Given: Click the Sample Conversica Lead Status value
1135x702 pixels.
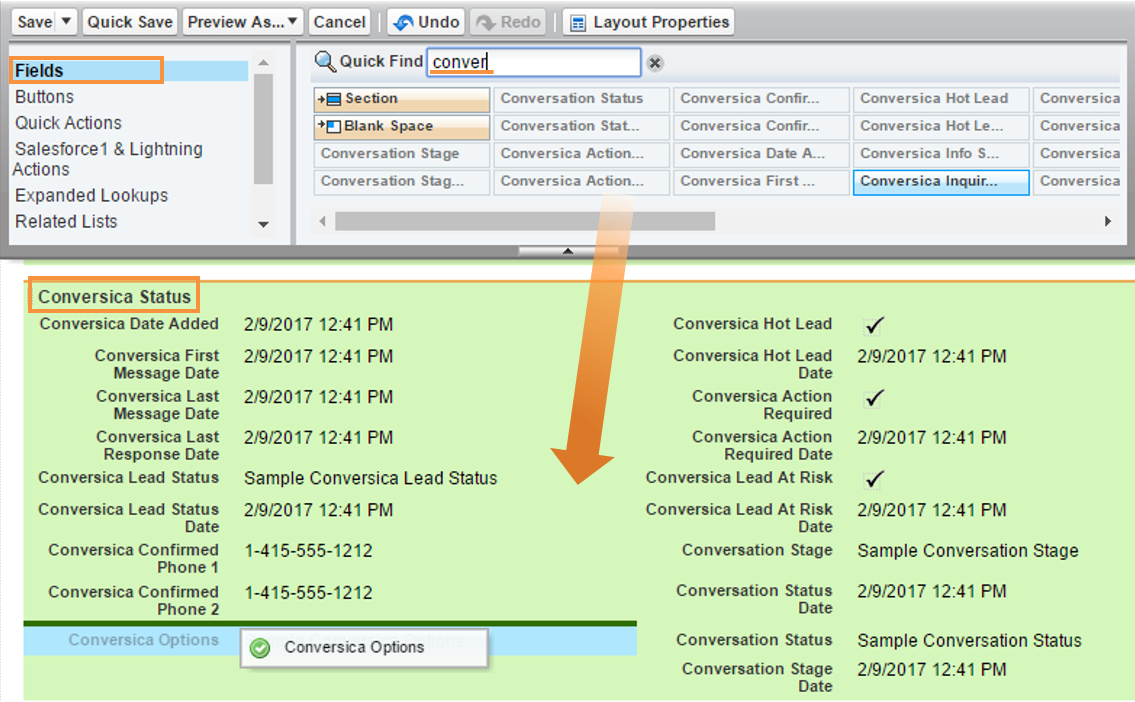Looking at the screenshot, I should click(x=371, y=478).
